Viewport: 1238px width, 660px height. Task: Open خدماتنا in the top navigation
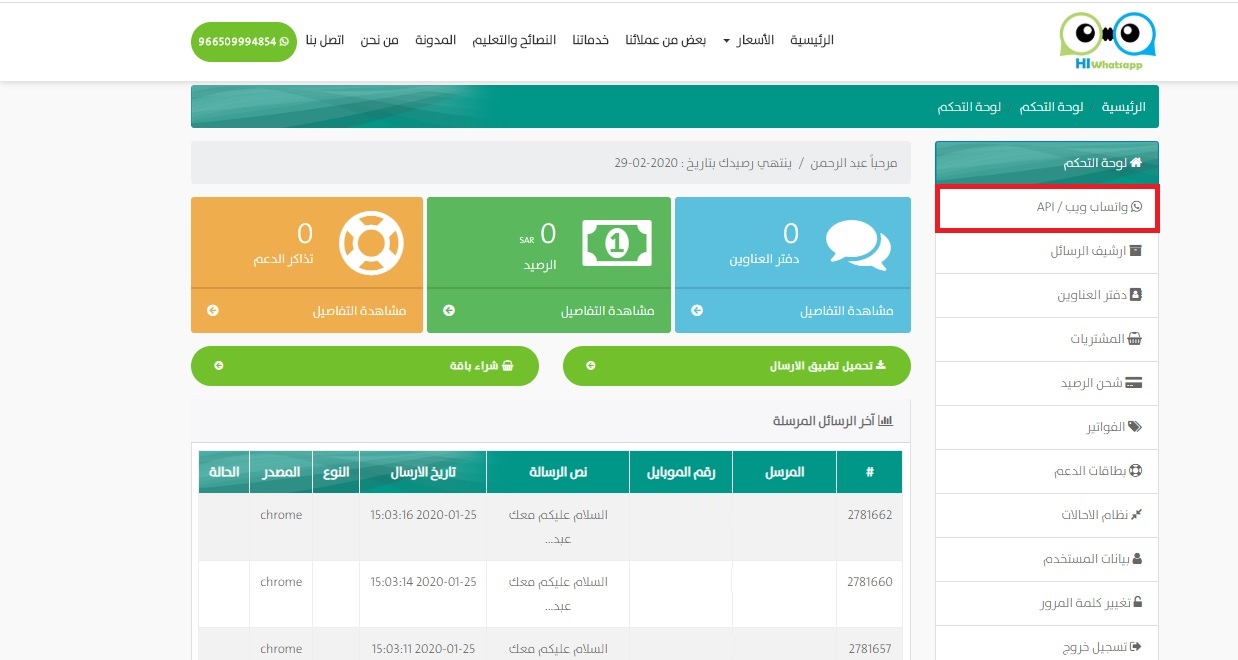(591, 40)
